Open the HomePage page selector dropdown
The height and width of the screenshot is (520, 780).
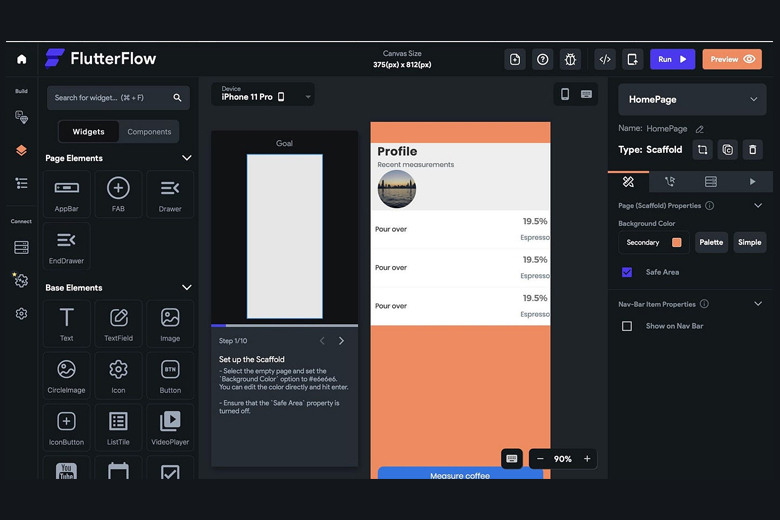pyautogui.click(x=692, y=100)
